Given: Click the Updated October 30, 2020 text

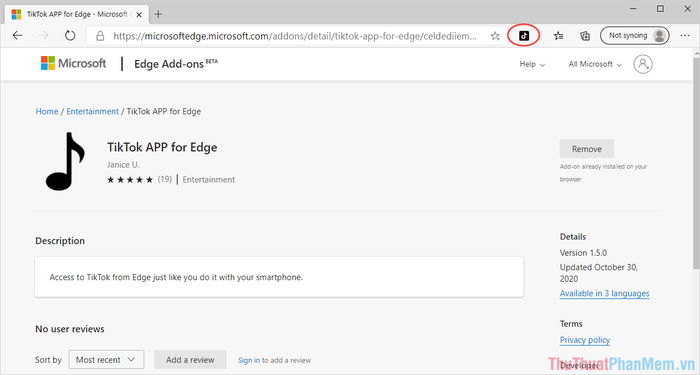Looking at the screenshot, I should coord(599,273).
